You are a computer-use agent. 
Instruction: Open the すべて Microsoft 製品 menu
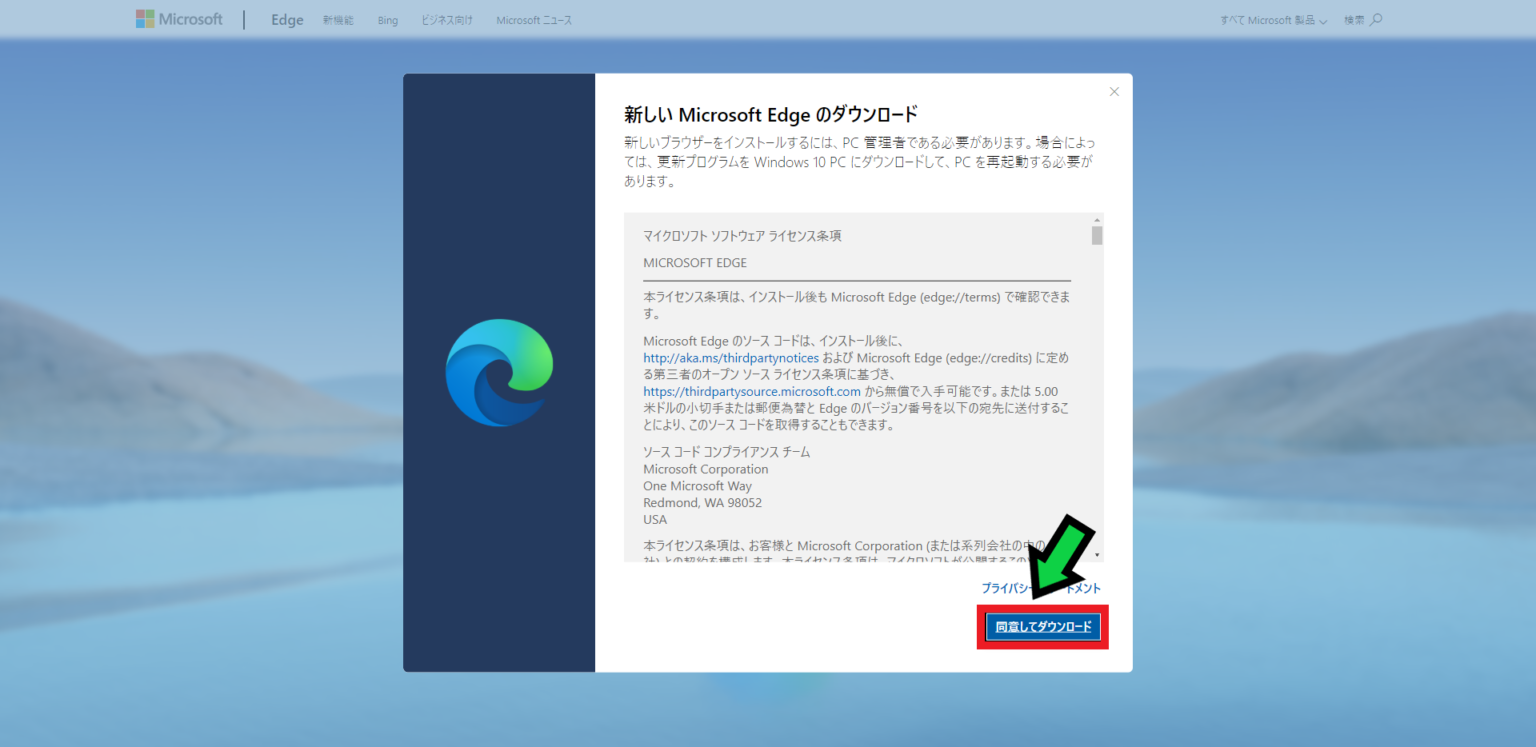tap(1267, 18)
